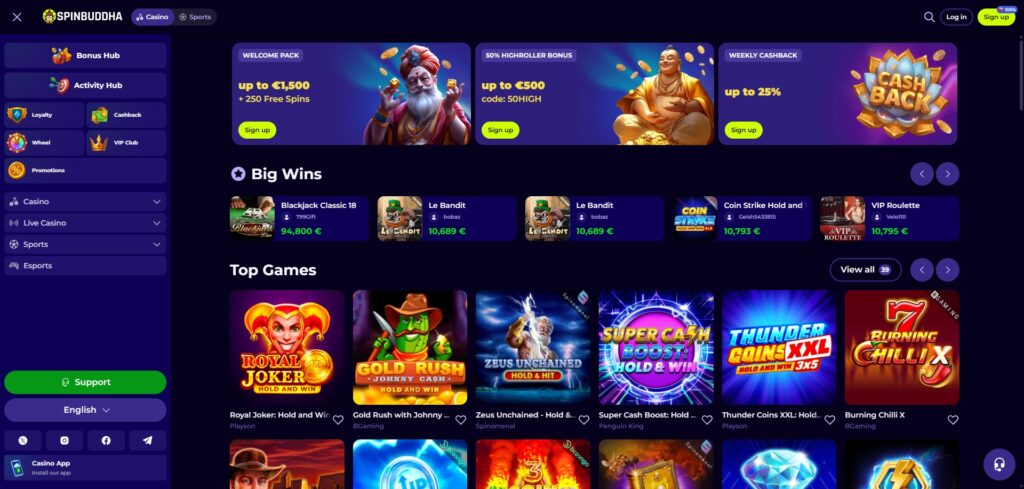The height and width of the screenshot is (489, 1024).
Task: Open the Instagram social icon
Action: coord(64,441)
